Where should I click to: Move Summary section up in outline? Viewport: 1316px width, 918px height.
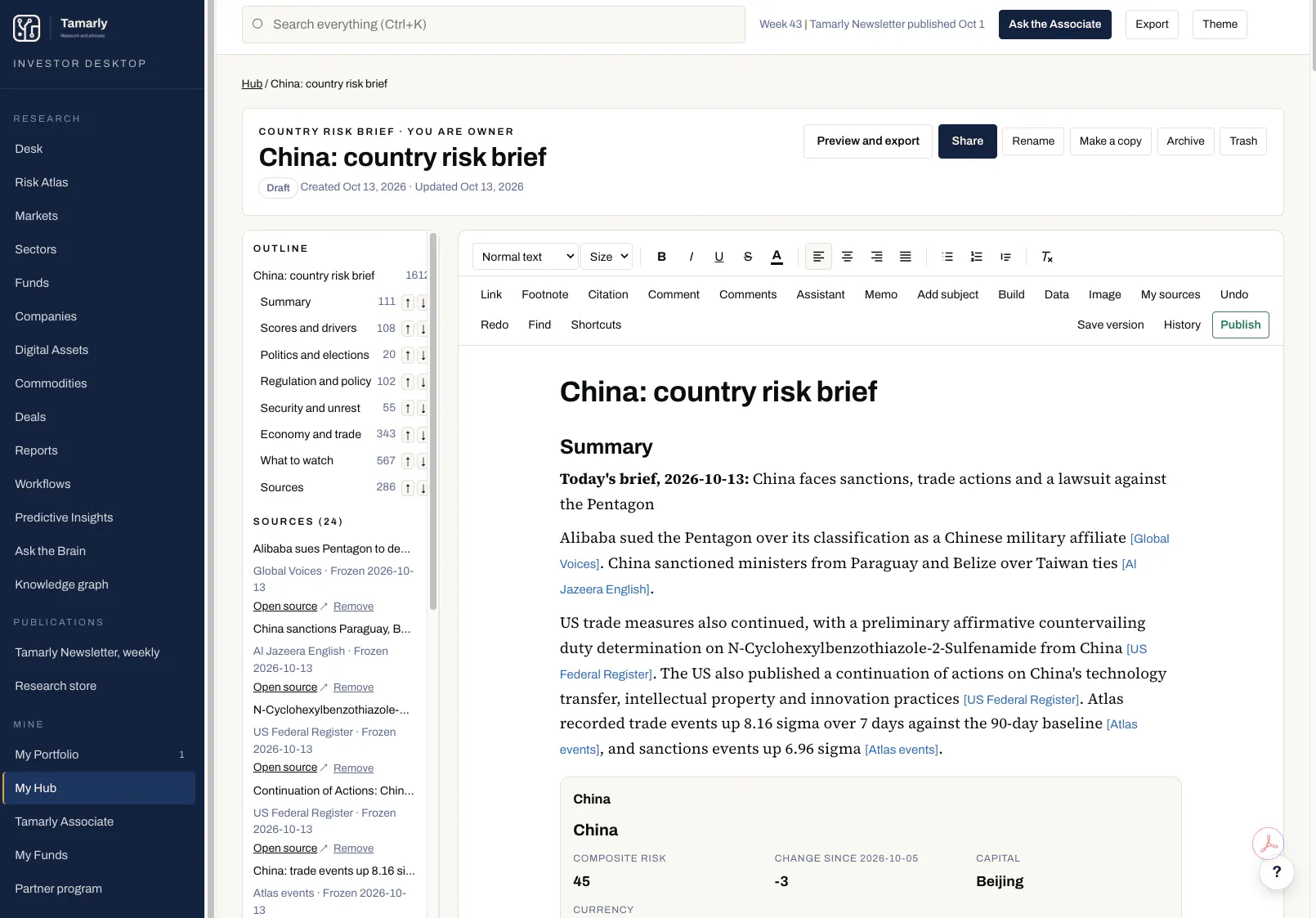408,302
